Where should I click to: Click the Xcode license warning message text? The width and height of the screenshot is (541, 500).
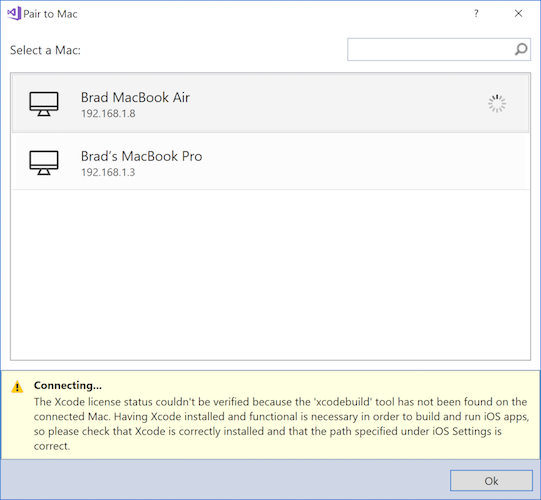[x=281, y=424]
